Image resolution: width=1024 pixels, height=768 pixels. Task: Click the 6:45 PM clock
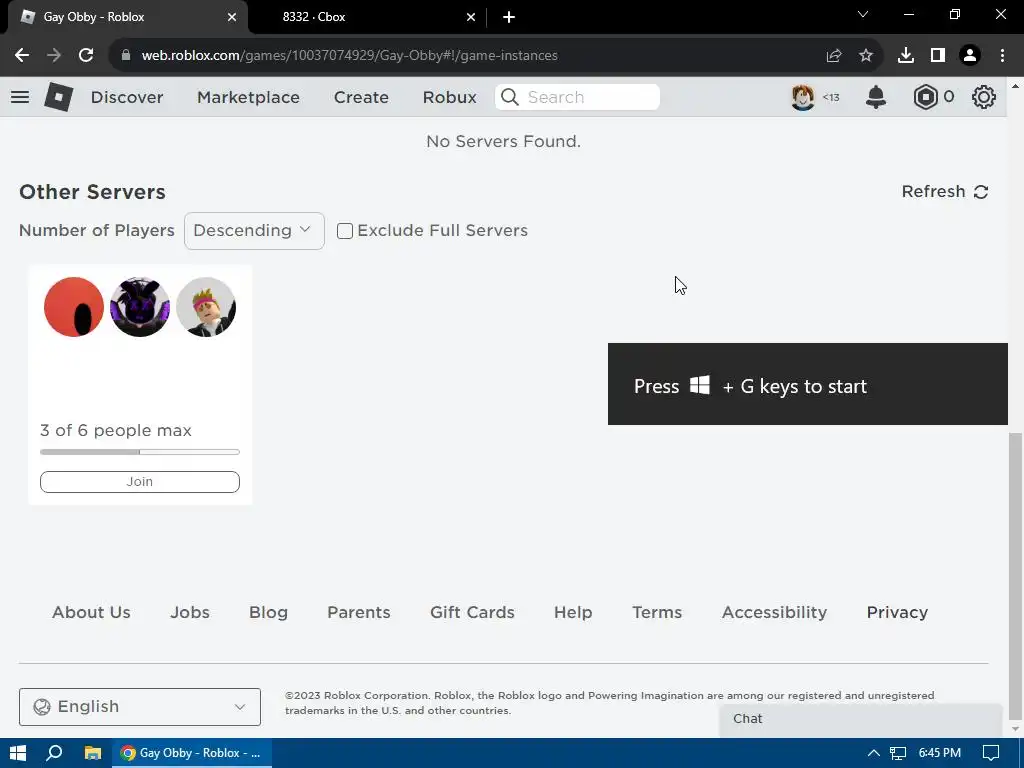click(940, 753)
